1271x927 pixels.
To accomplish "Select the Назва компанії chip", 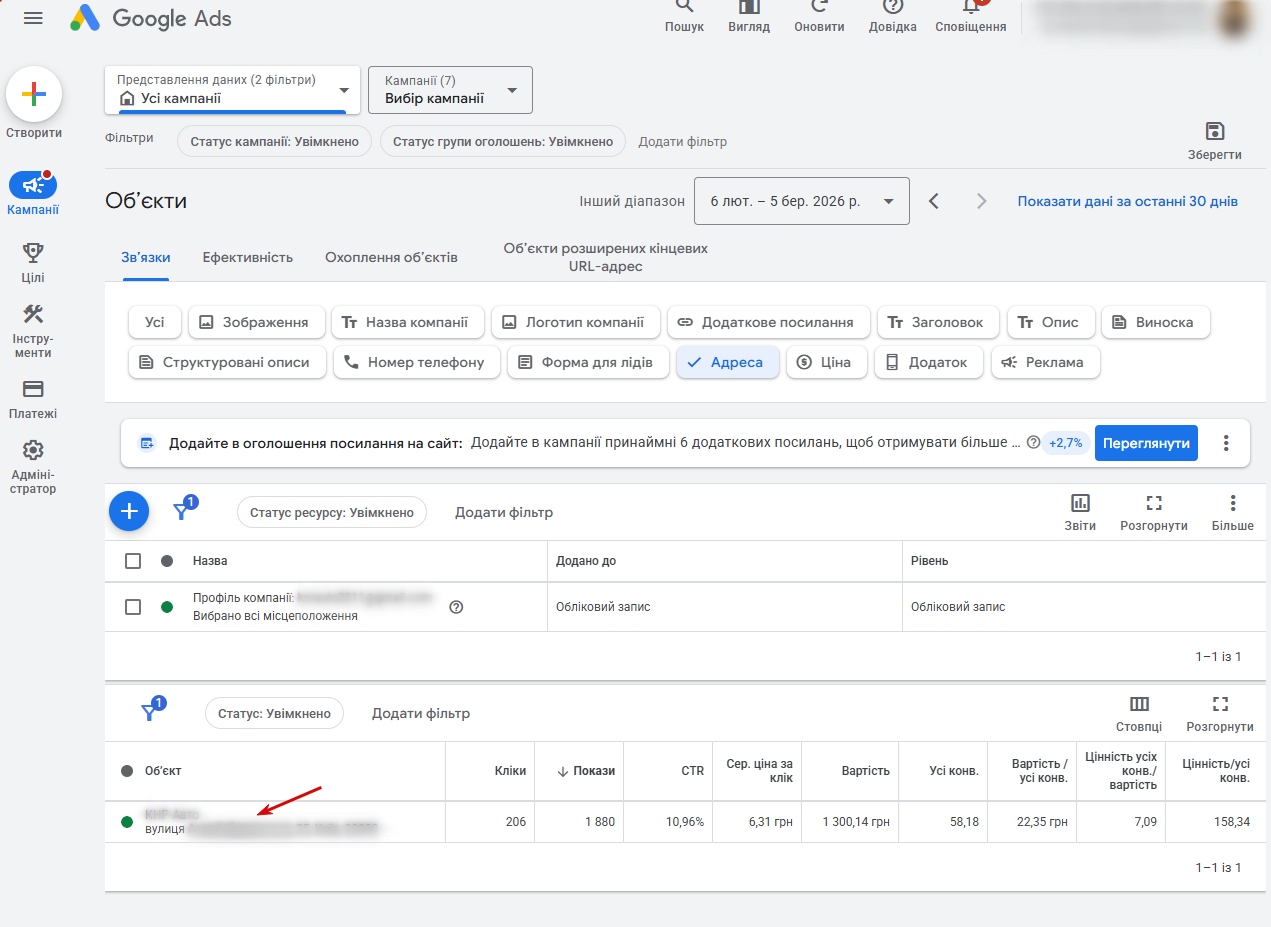I will coord(408,322).
